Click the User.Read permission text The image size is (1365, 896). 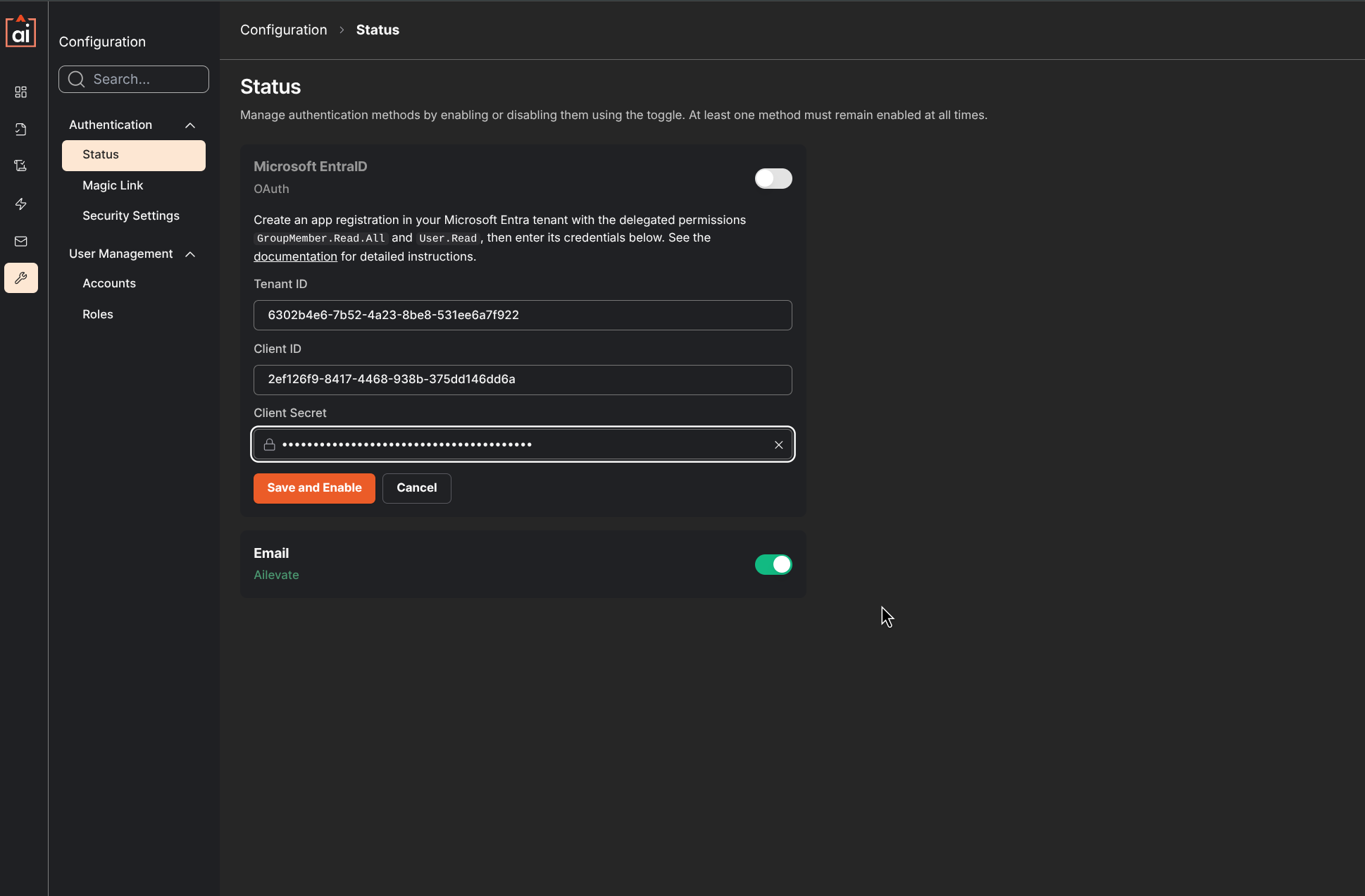coord(448,238)
